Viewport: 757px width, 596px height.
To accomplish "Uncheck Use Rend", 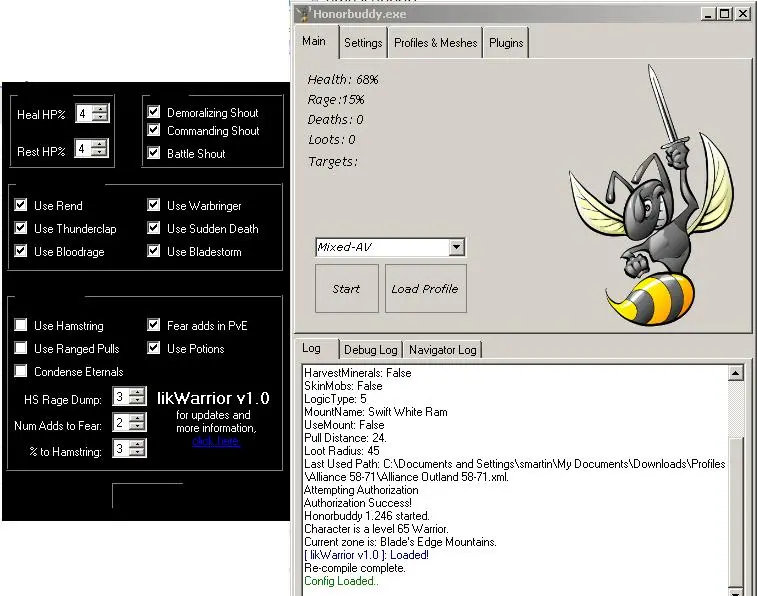I will coord(21,205).
